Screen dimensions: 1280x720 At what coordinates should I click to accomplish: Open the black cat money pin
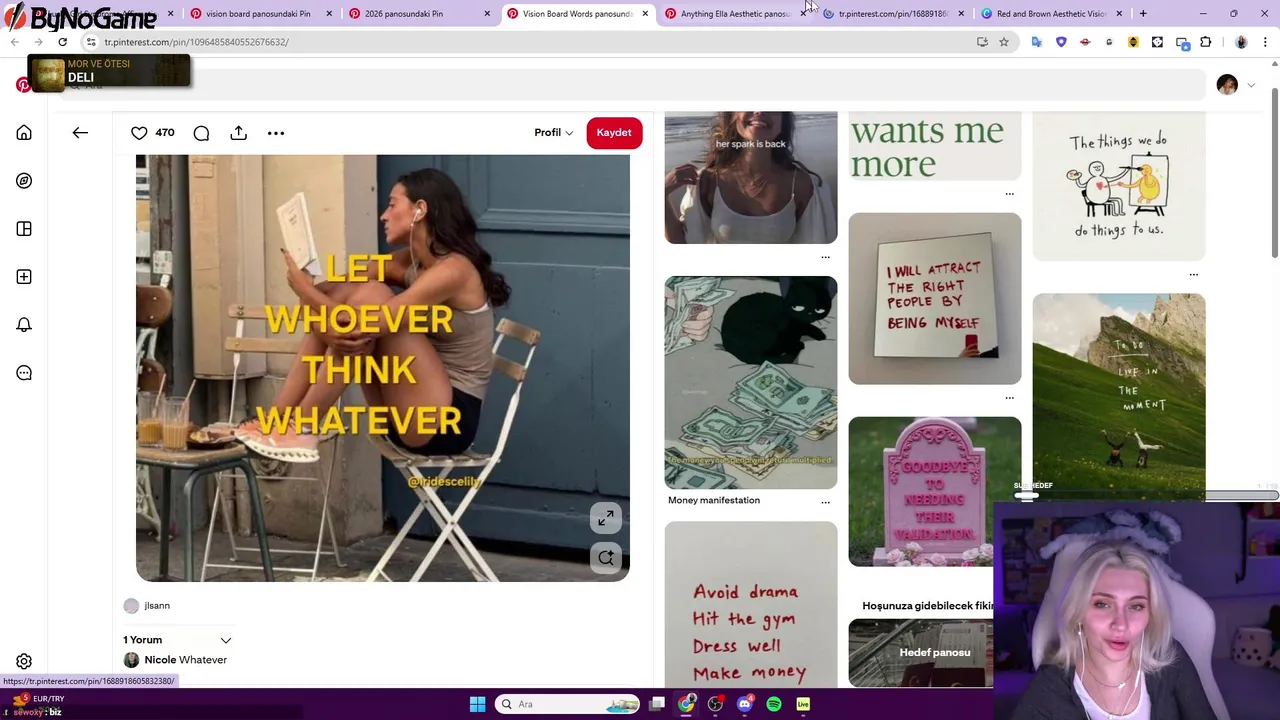[x=751, y=382]
